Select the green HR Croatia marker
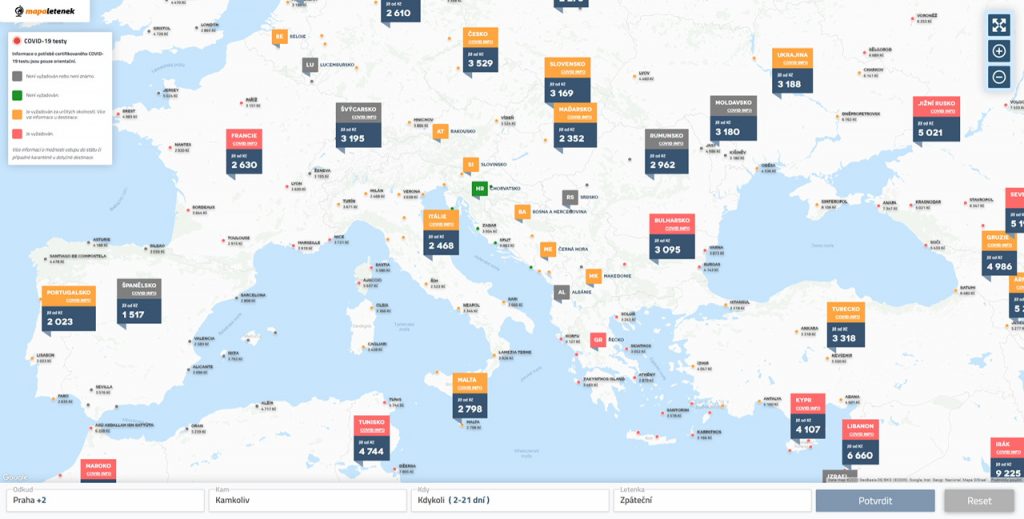This screenshot has height=519, width=1024. click(x=480, y=188)
